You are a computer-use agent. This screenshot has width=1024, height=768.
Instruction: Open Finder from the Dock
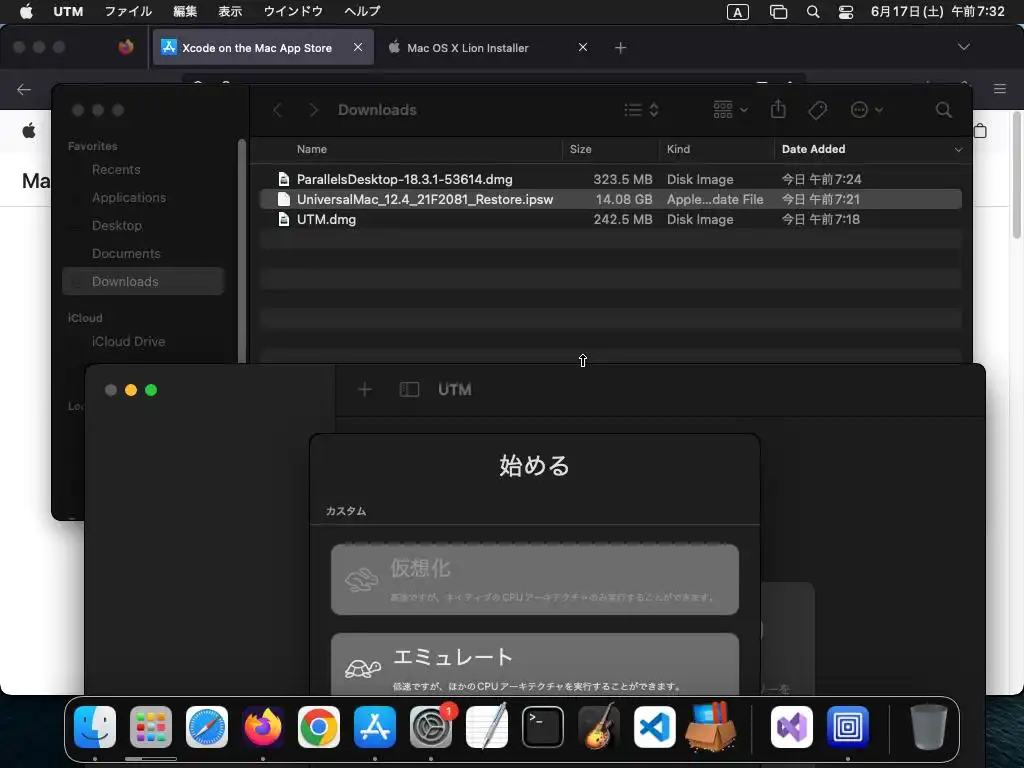[95, 726]
